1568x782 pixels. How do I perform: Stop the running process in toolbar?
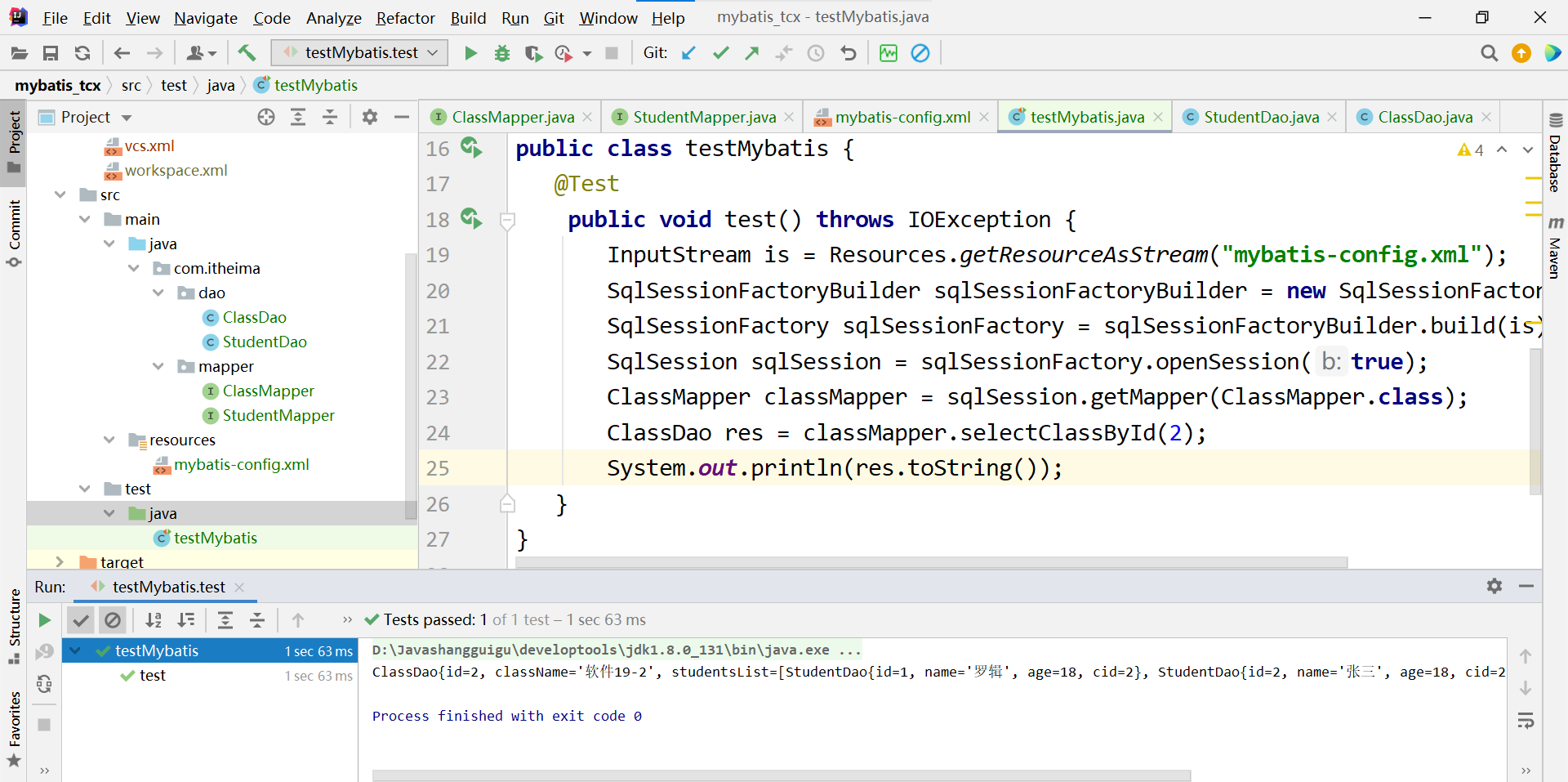(611, 53)
